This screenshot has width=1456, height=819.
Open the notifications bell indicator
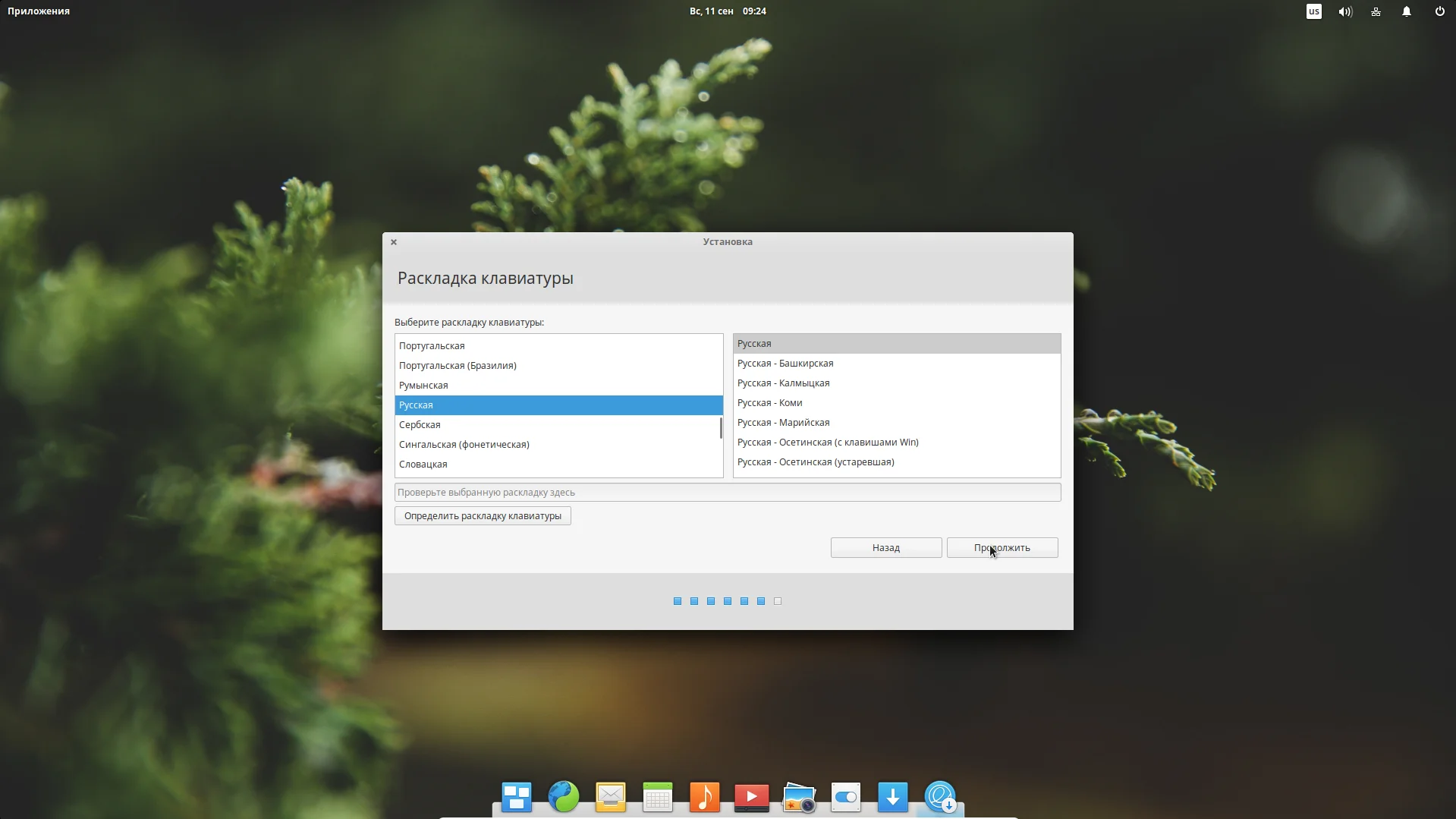[x=1407, y=11]
